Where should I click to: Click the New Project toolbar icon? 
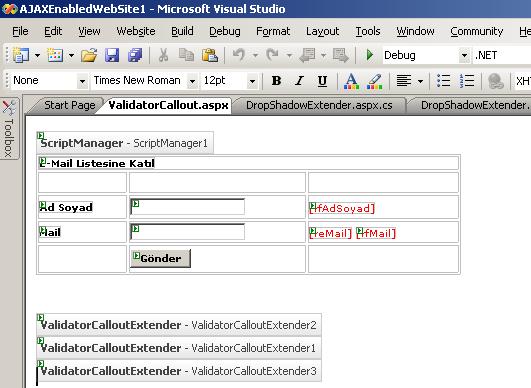(21, 55)
